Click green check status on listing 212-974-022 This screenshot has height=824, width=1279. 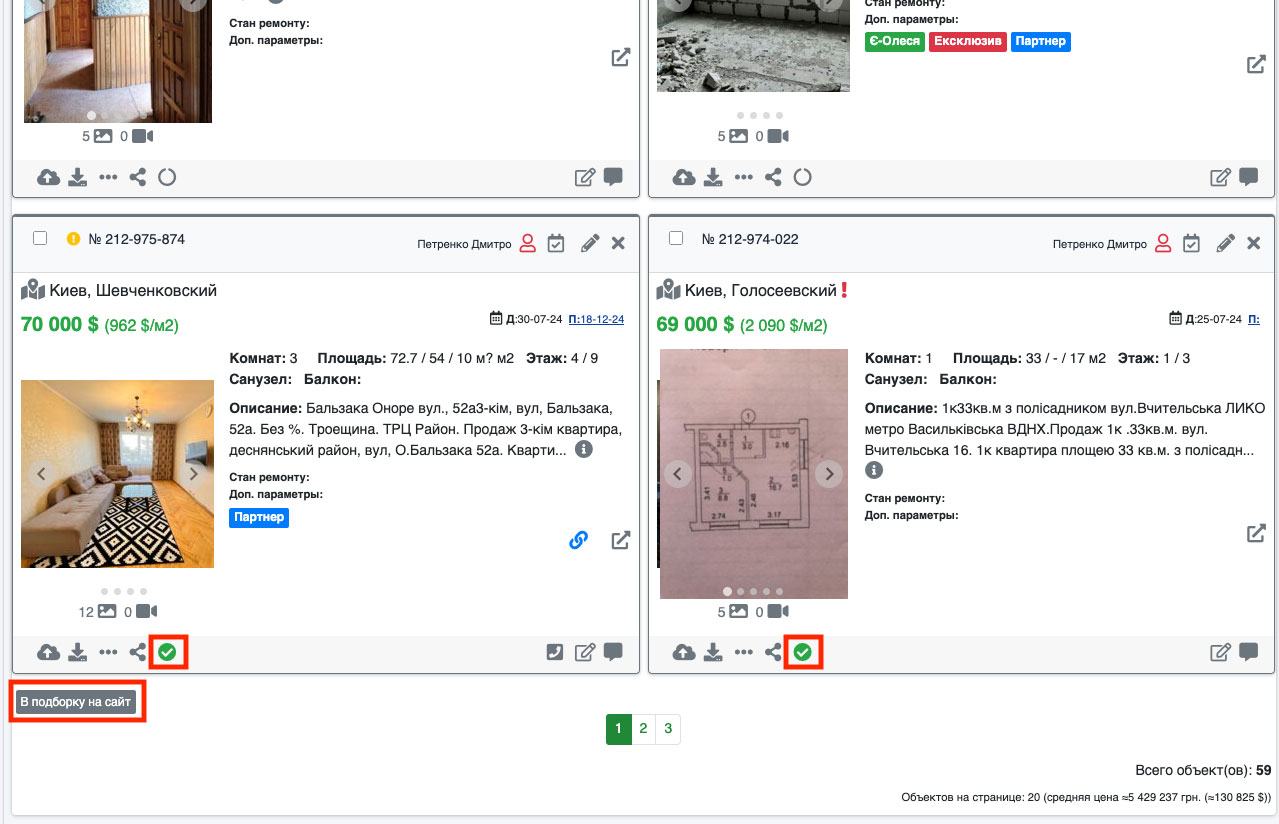point(803,653)
